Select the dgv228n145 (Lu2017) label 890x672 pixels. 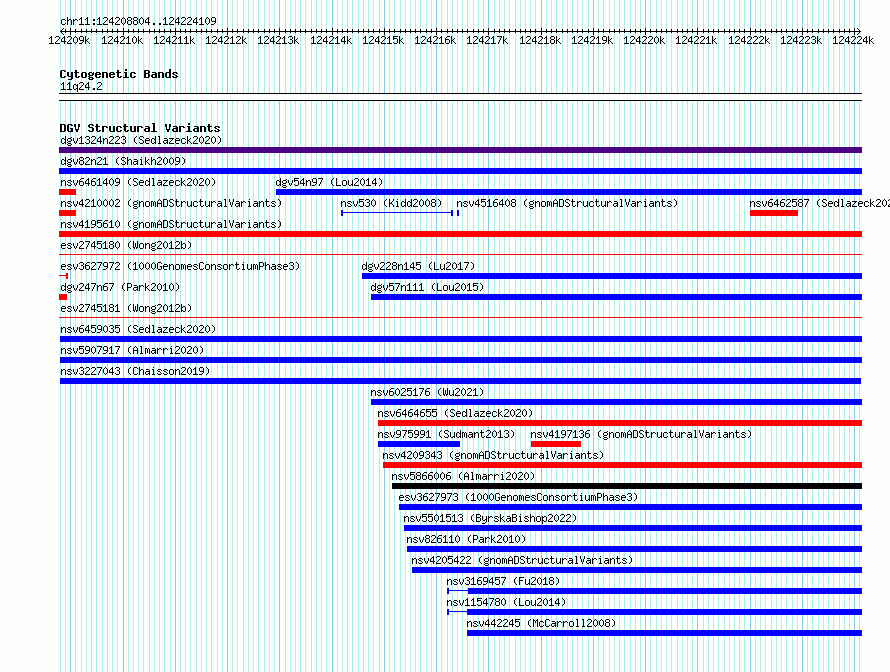click(418, 266)
